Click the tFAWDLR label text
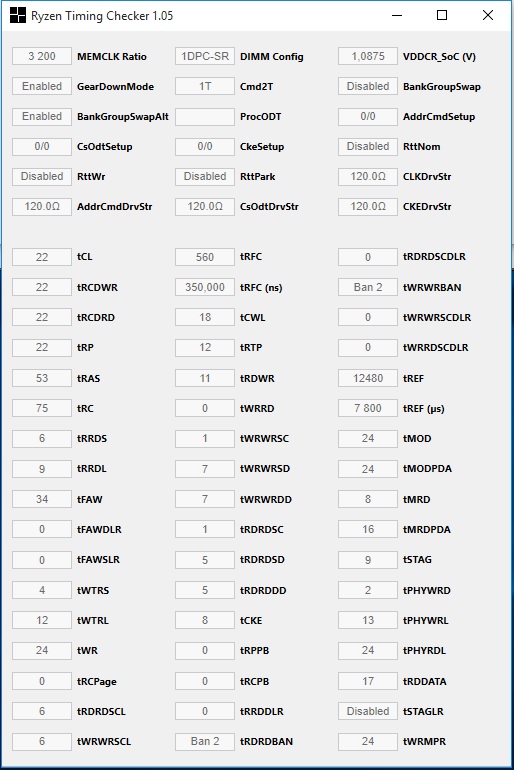Image resolution: width=514 pixels, height=770 pixels. (99, 529)
